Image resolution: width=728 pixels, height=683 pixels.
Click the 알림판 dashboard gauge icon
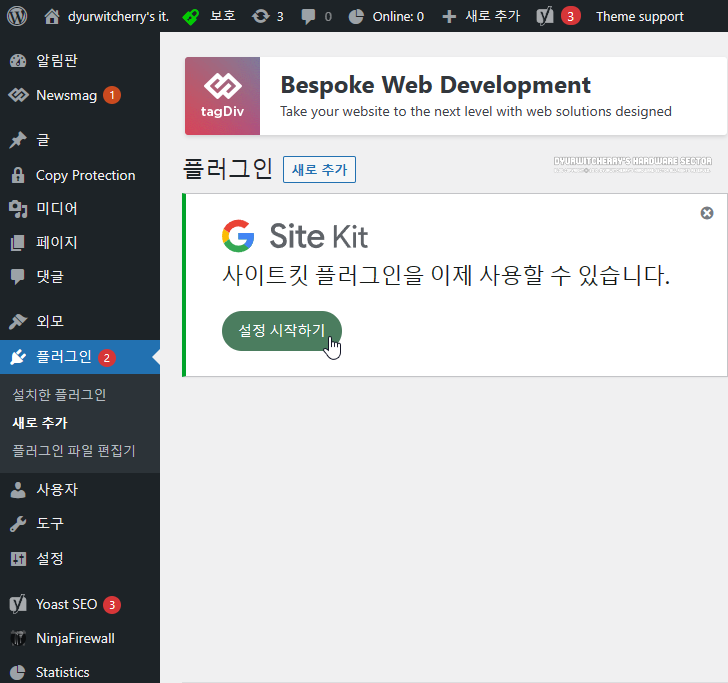click(x=18, y=61)
